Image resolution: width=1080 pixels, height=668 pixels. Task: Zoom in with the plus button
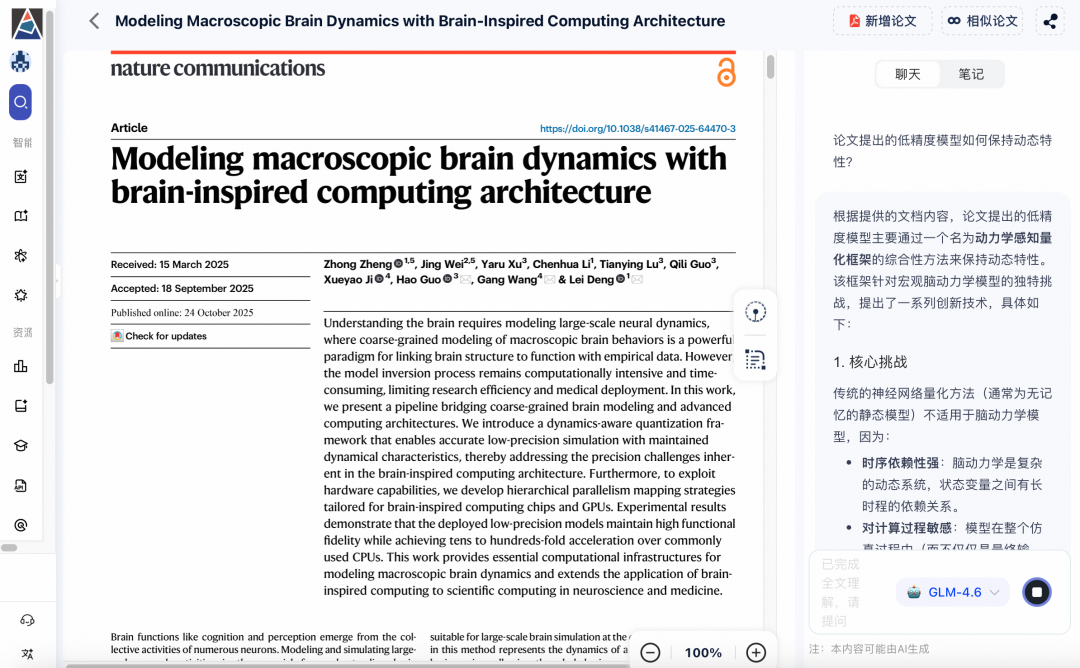pyautogui.click(x=756, y=653)
